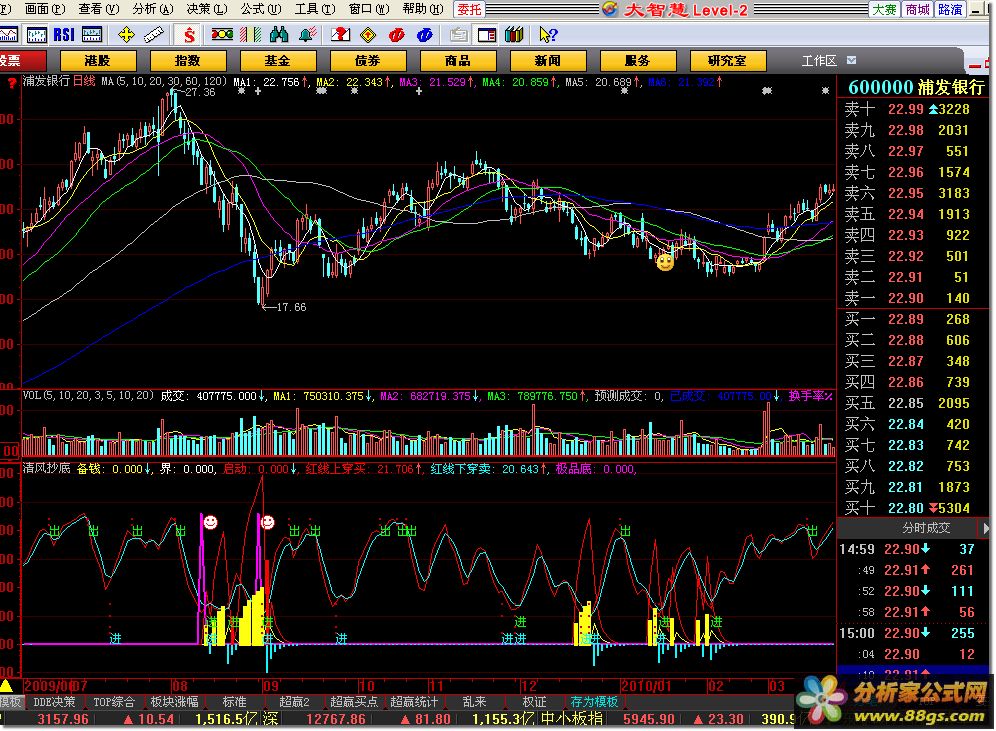Open the 帮助 menu

point(422,9)
